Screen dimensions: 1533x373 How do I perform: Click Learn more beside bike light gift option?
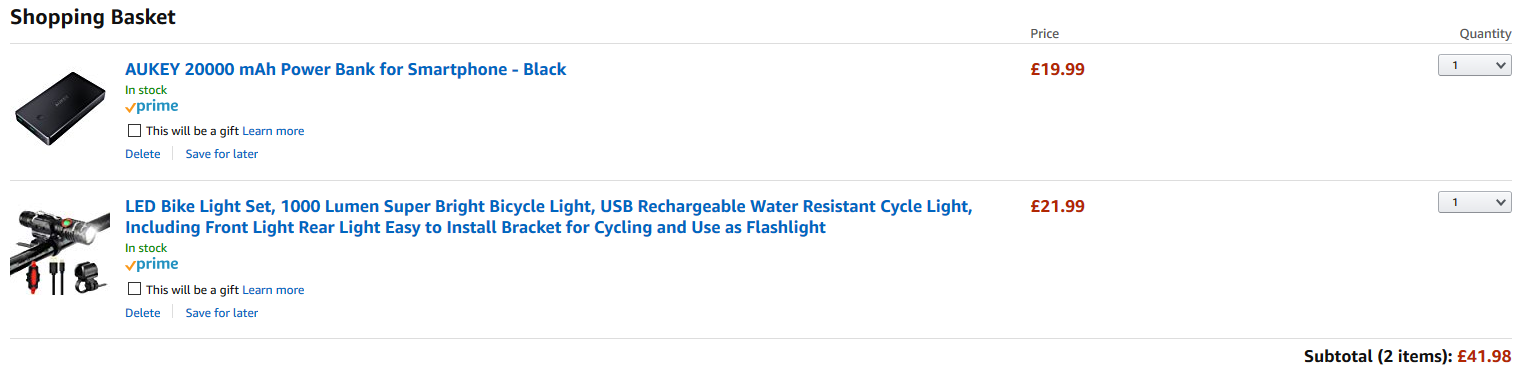(x=273, y=290)
